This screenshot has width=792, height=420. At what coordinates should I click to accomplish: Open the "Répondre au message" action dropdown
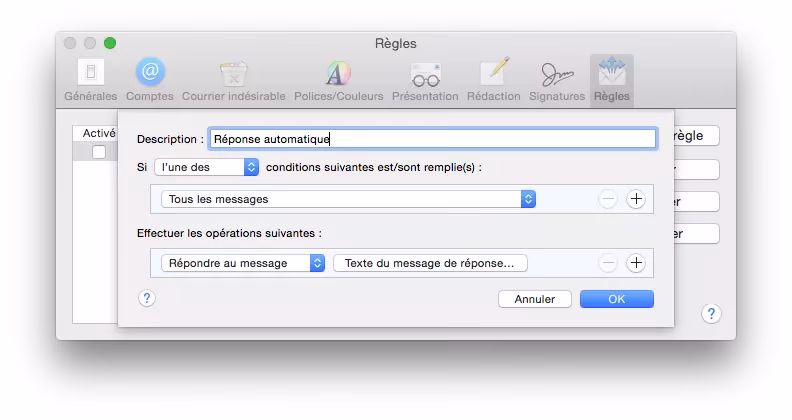pyautogui.click(x=243, y=263)
